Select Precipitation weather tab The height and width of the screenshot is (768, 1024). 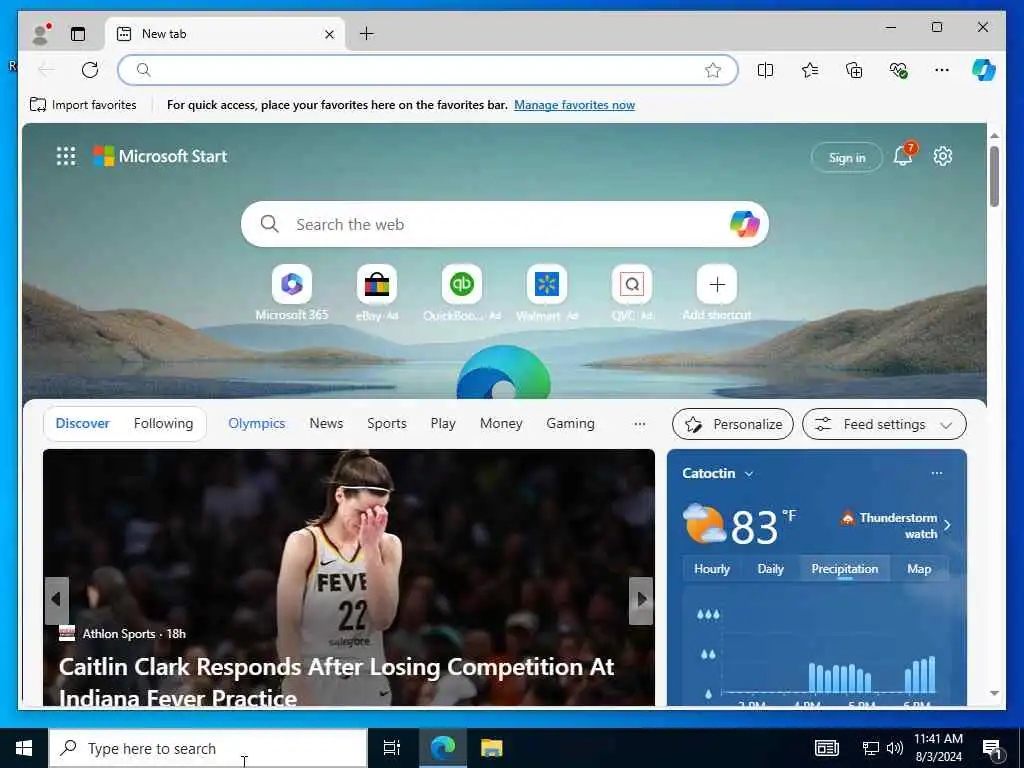pos(844,569)
